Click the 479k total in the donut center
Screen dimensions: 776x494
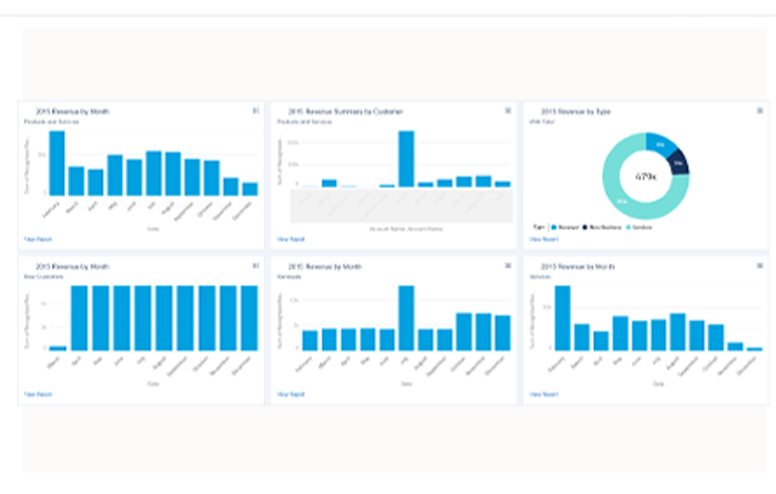pyautogui.click(x=646, y=176)
